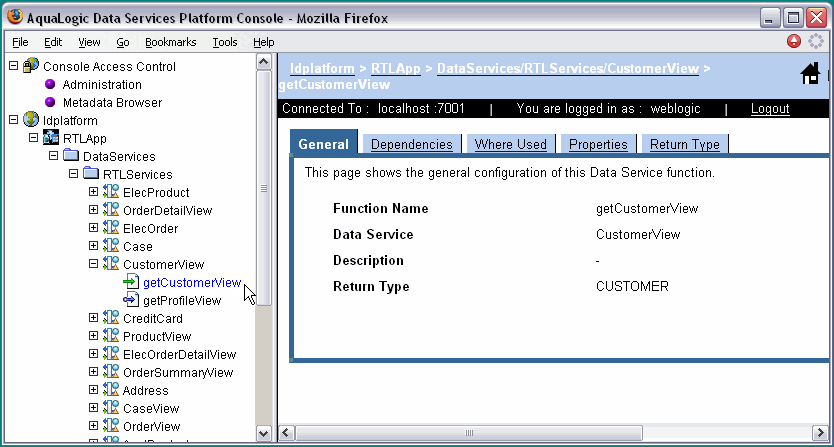Click the Case data service icon
Viewport: 834px width, 447px height.
111,246
